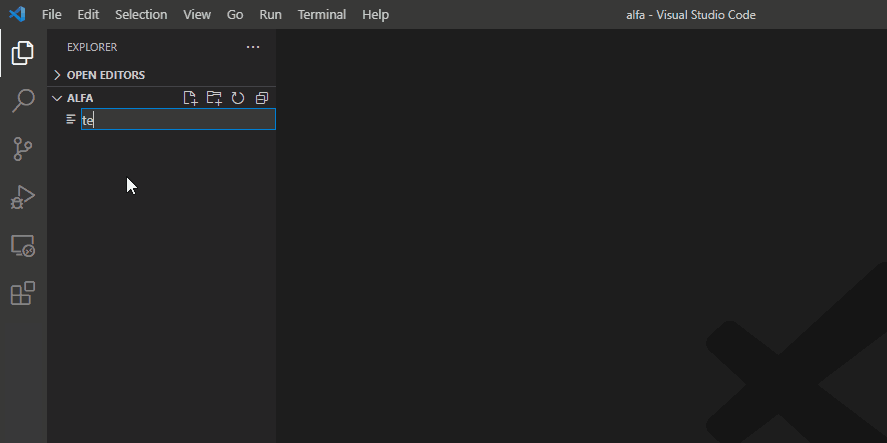
Task: Open Source Control view
Action: pos(22,149)
